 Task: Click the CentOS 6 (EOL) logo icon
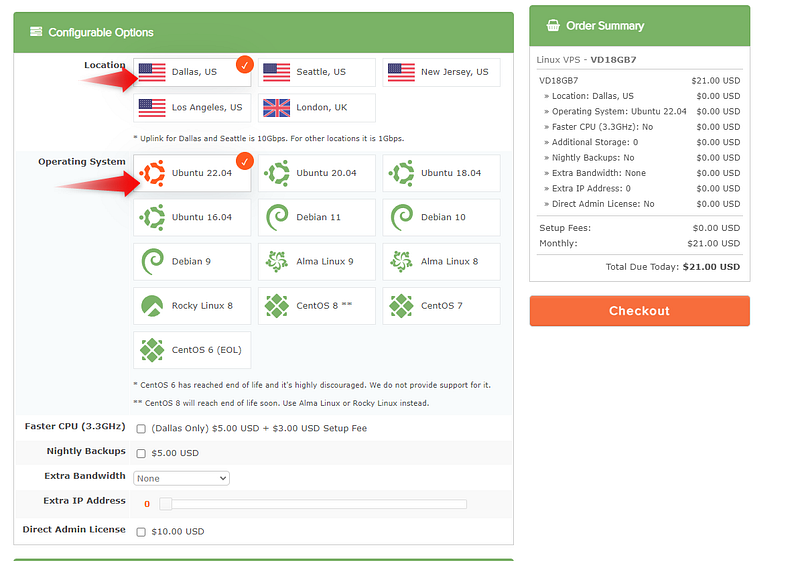coord(152,350)
